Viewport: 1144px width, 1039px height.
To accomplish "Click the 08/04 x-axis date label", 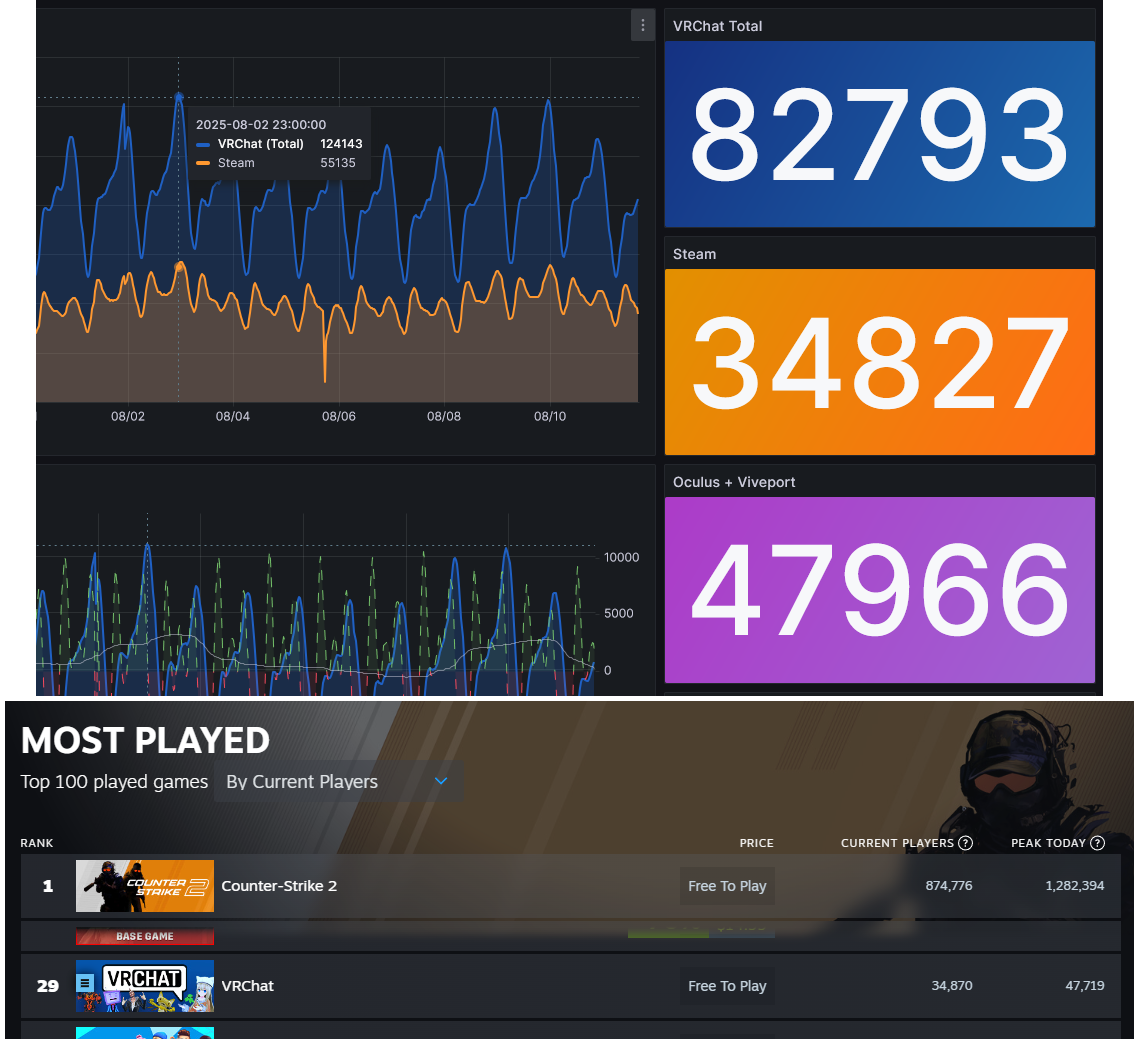I will pyautogui.click(x=233, y=417).
